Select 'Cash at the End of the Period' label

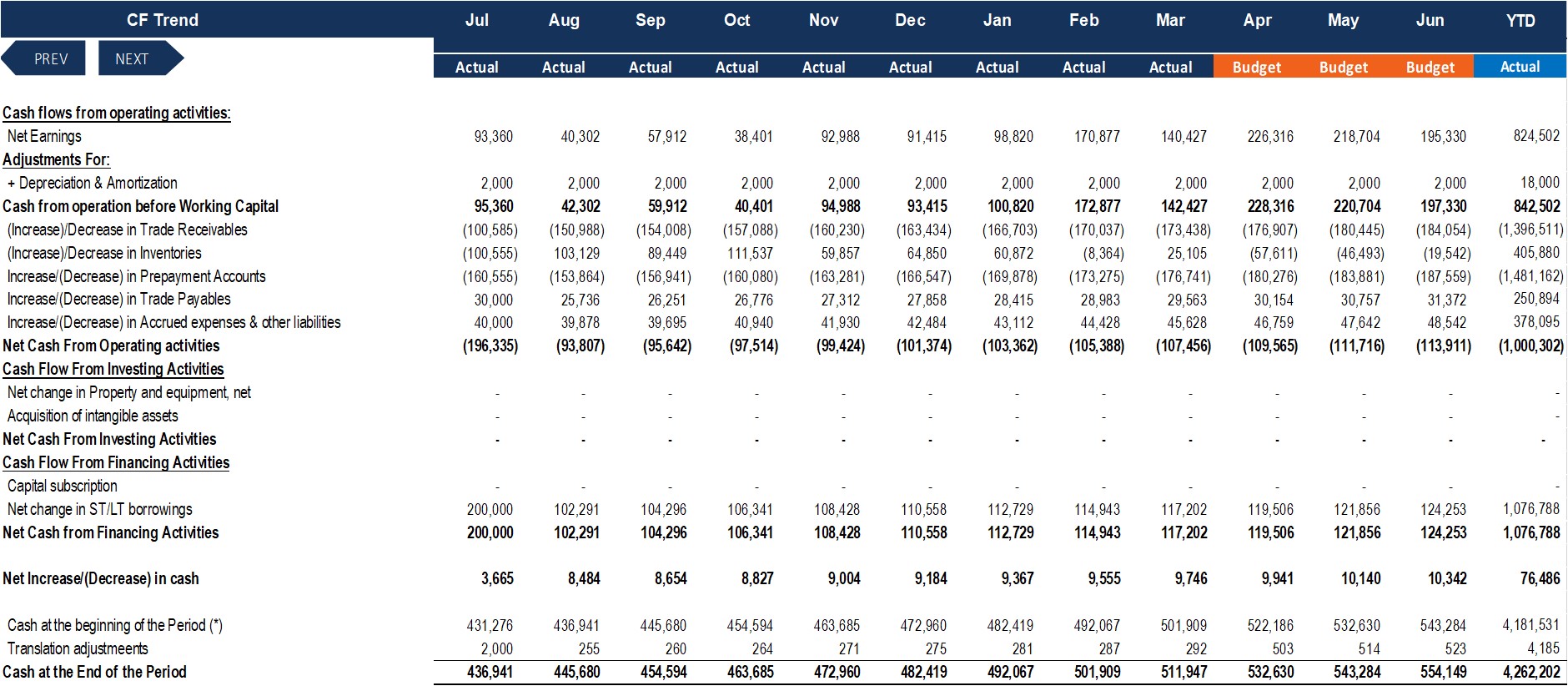[94, 672]
